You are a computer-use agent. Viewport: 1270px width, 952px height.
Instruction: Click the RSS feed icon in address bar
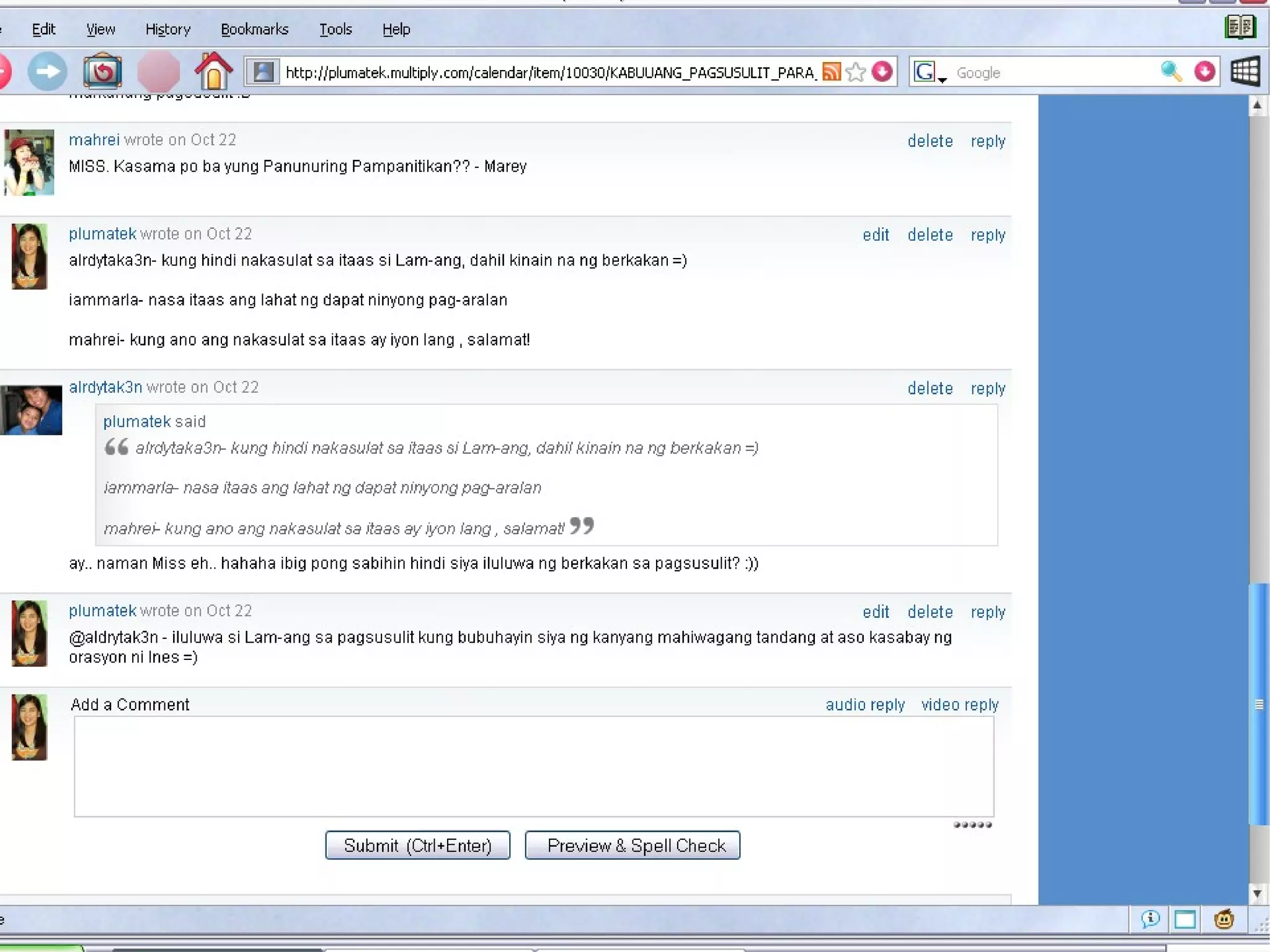pos(832,72)
